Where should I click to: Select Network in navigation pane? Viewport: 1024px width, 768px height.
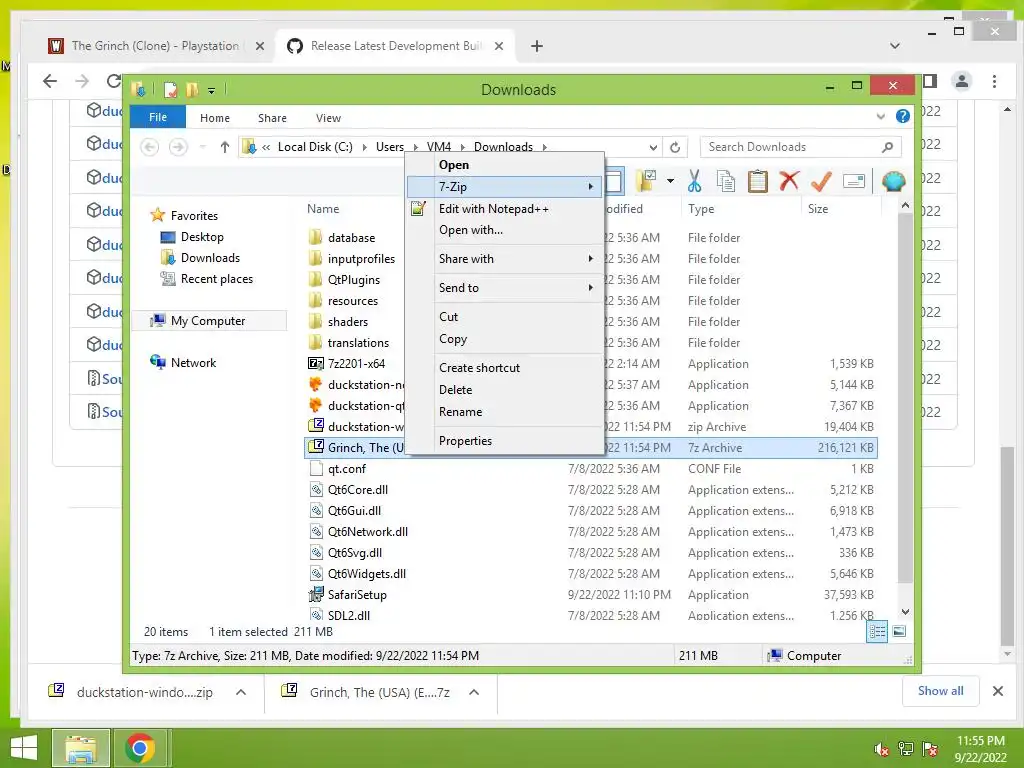click(x=193, y=362)
